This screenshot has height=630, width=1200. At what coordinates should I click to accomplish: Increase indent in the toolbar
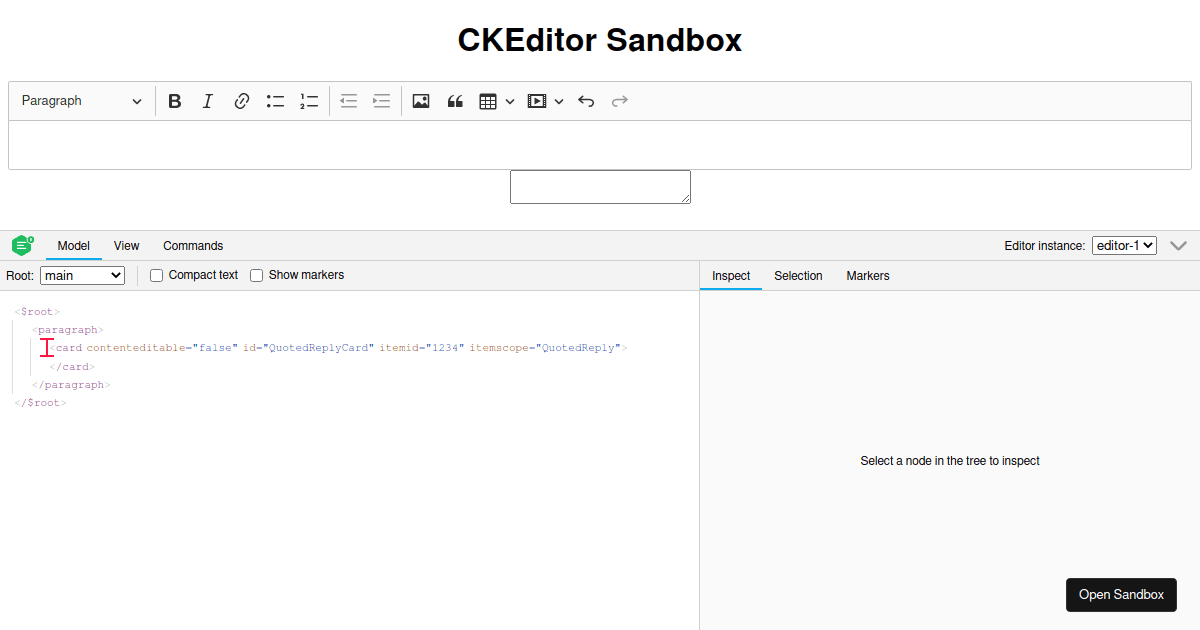[x=381, y=101]
